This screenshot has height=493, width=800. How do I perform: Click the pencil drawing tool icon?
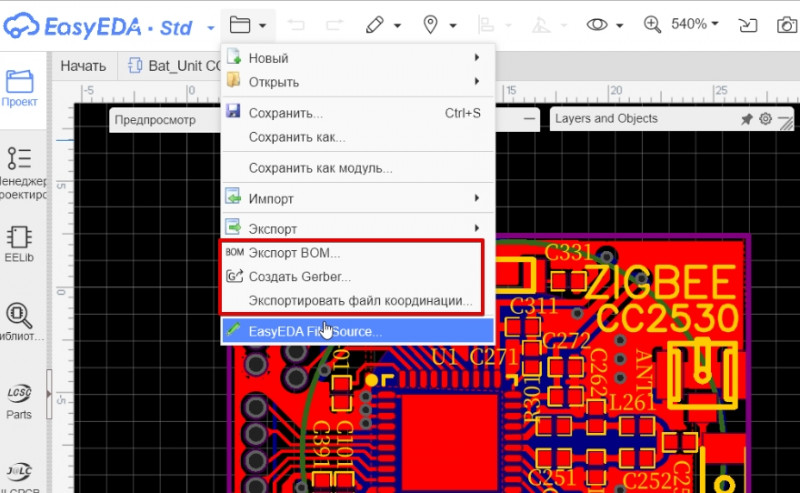(x=375, y=24)
